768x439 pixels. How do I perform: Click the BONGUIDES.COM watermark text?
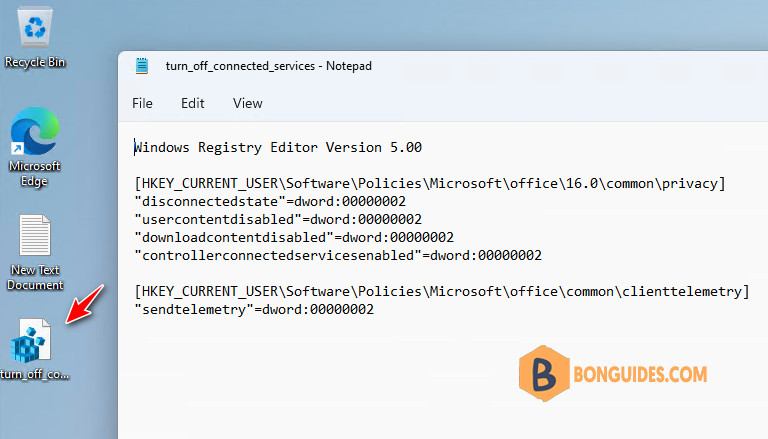click(640, 375)
